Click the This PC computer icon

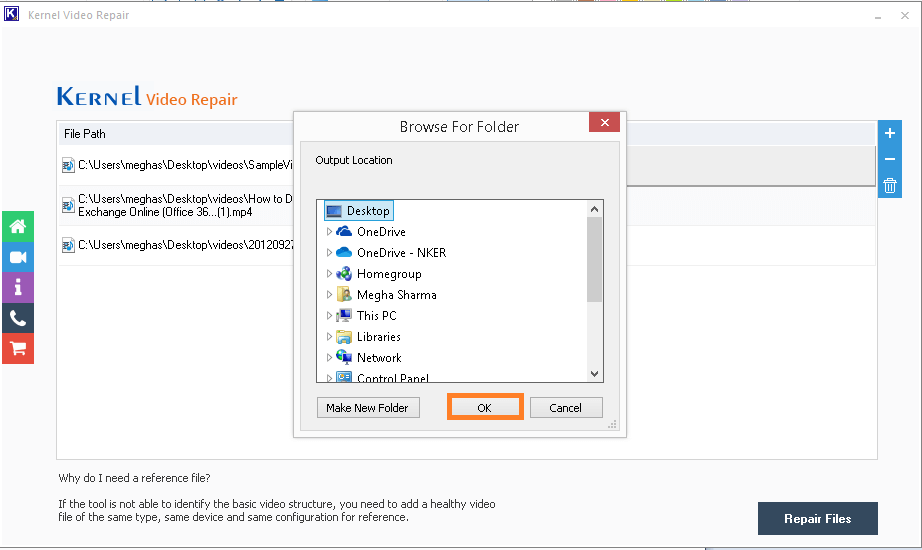344,315
